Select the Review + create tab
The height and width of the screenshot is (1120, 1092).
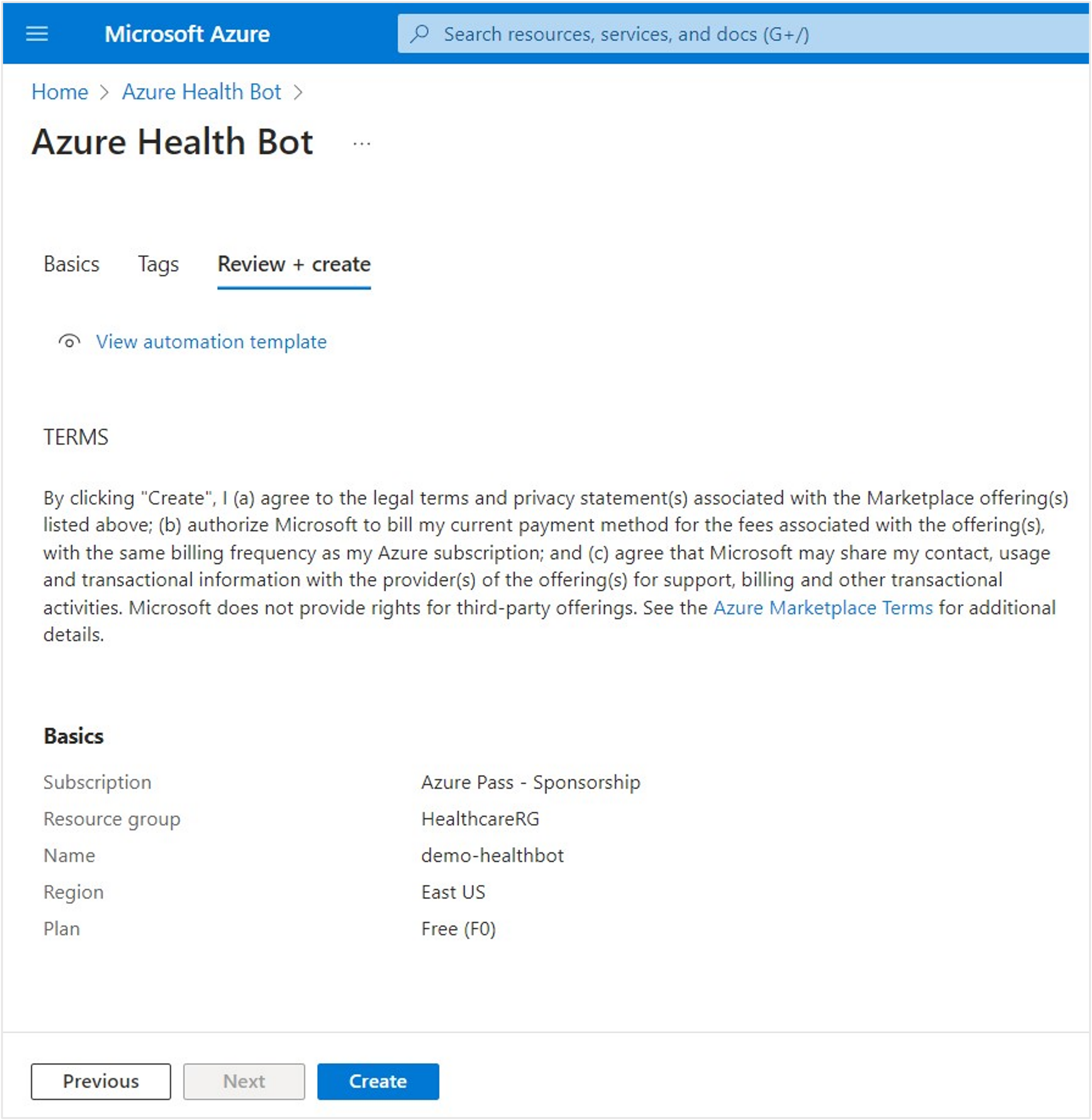[x=294, y=264]
